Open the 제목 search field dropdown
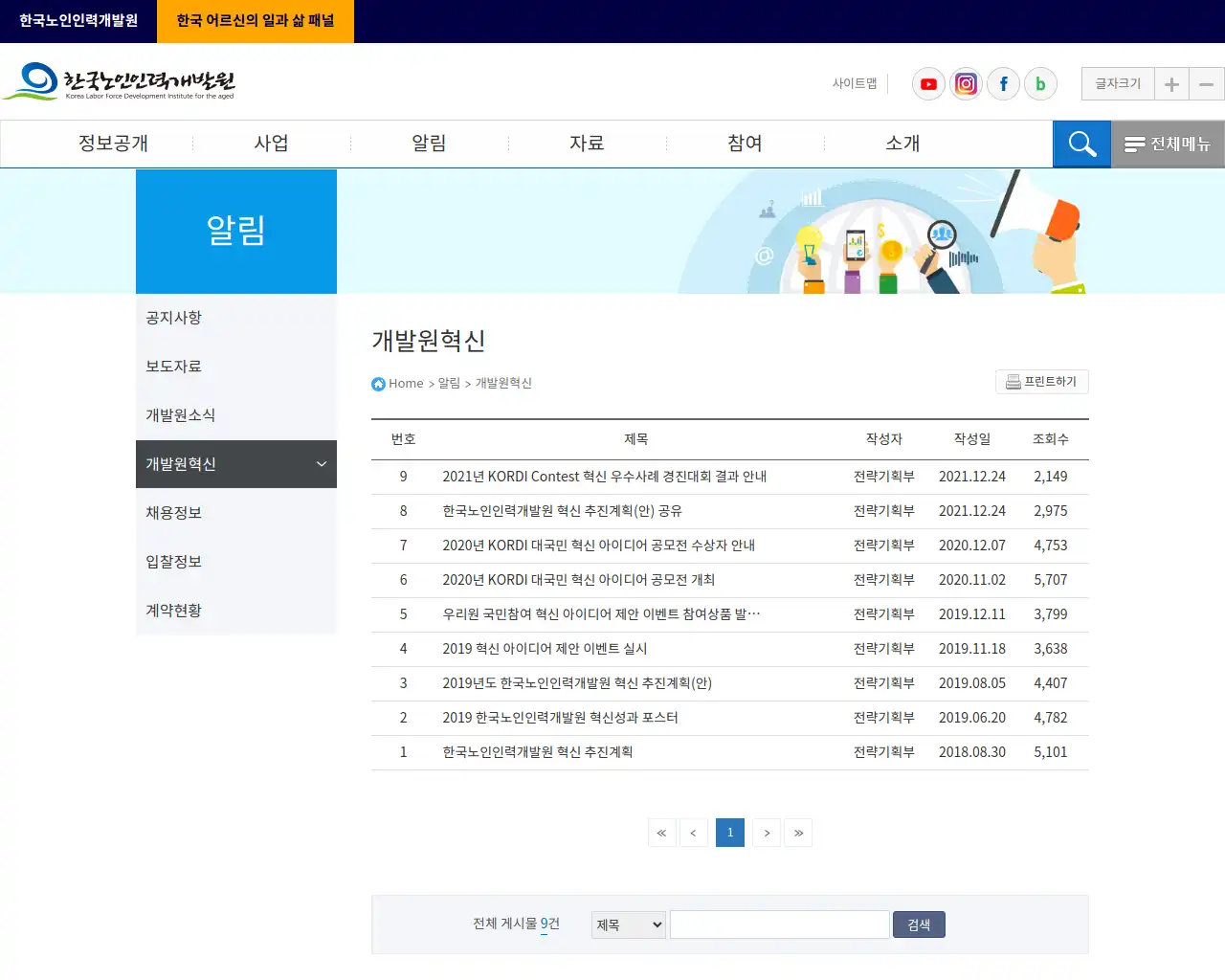 (x=629, y=924)
